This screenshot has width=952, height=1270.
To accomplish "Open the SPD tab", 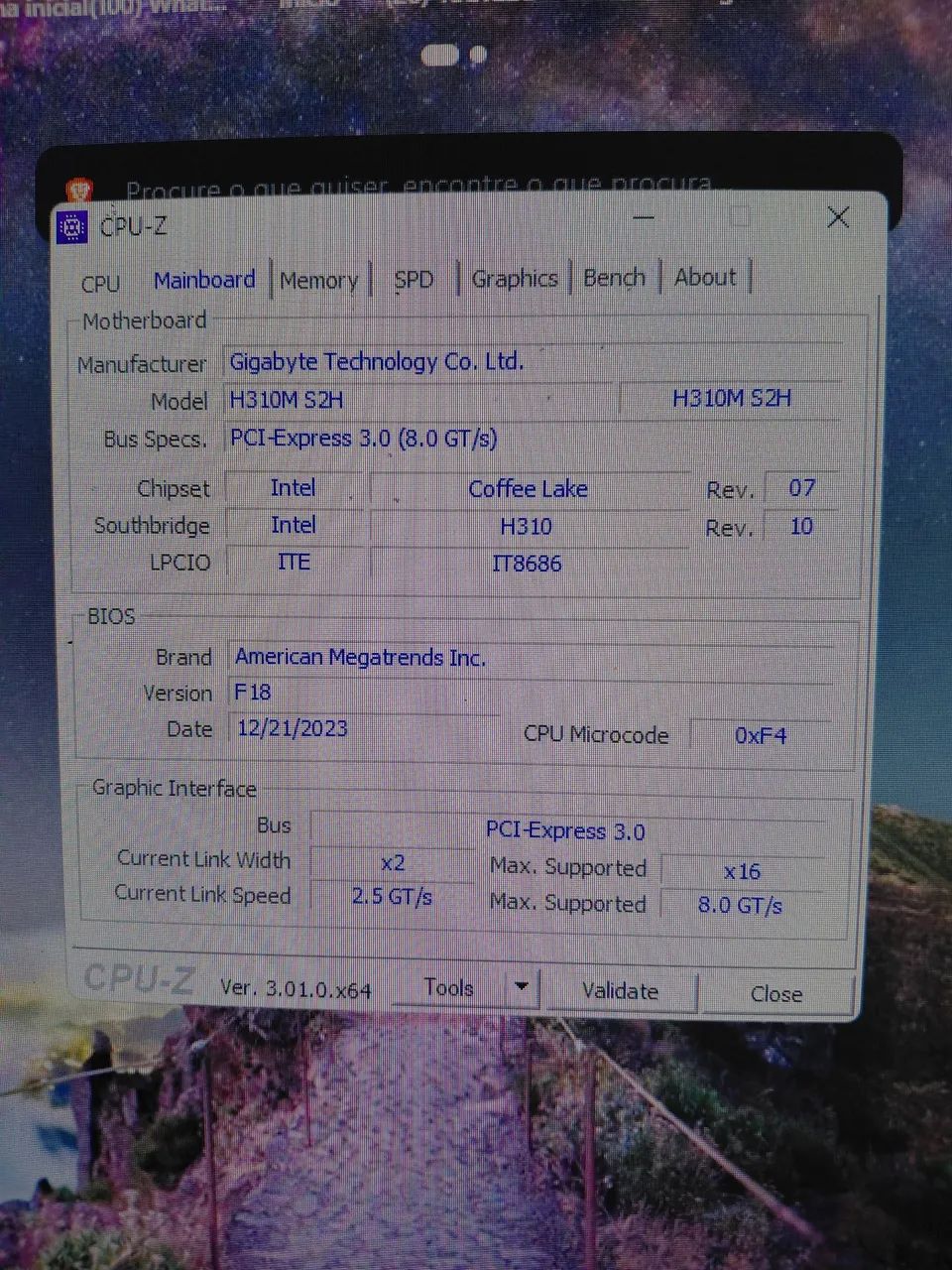I will 414,280.
